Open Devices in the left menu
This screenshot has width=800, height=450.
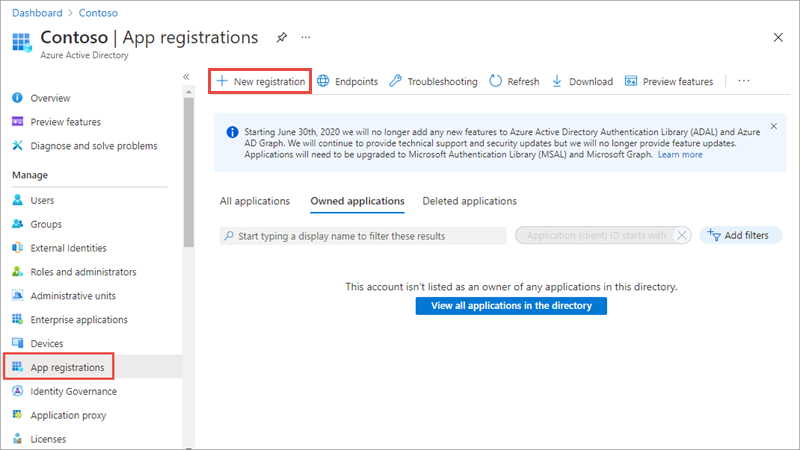(x=46, y=343)
